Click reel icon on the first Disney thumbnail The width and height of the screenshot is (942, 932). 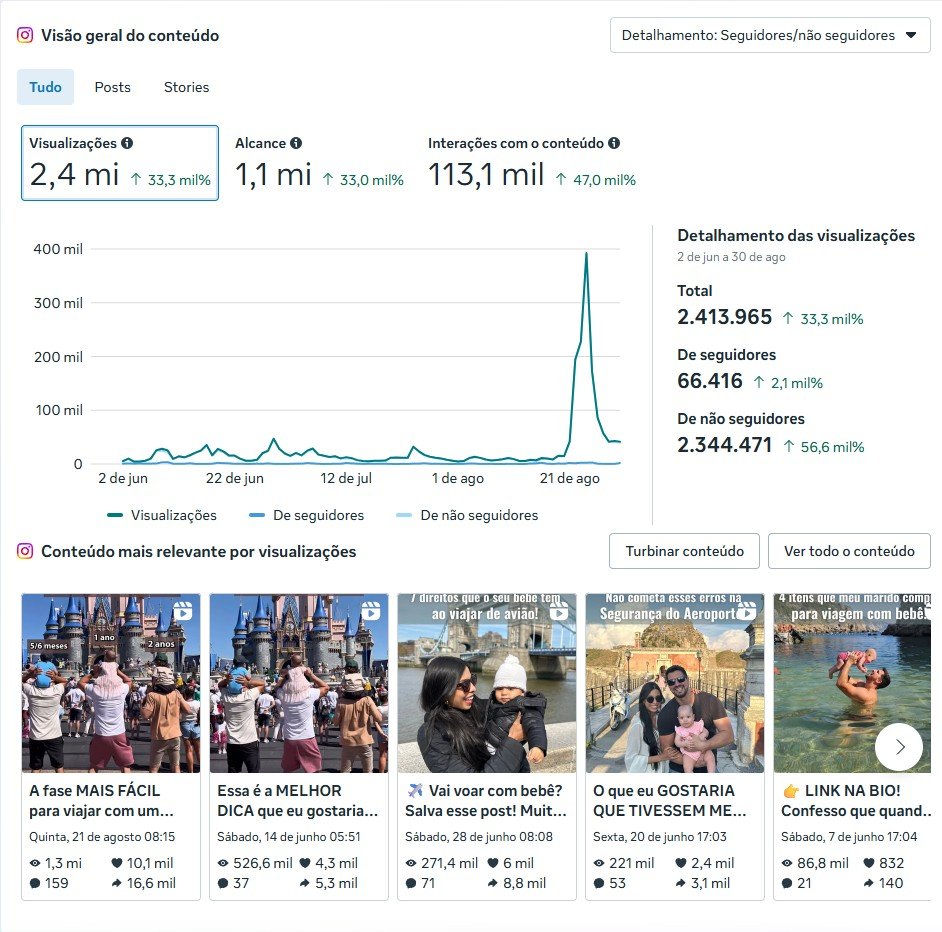[183, 611]
